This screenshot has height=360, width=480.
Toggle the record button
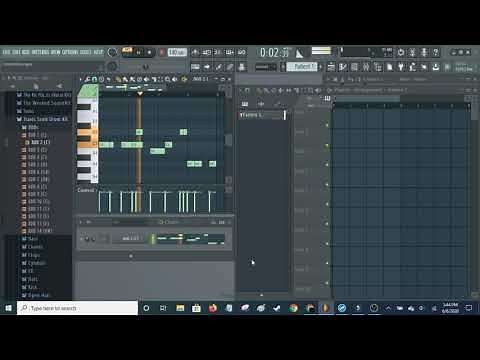pyautogui.click(x=162, y=52)
